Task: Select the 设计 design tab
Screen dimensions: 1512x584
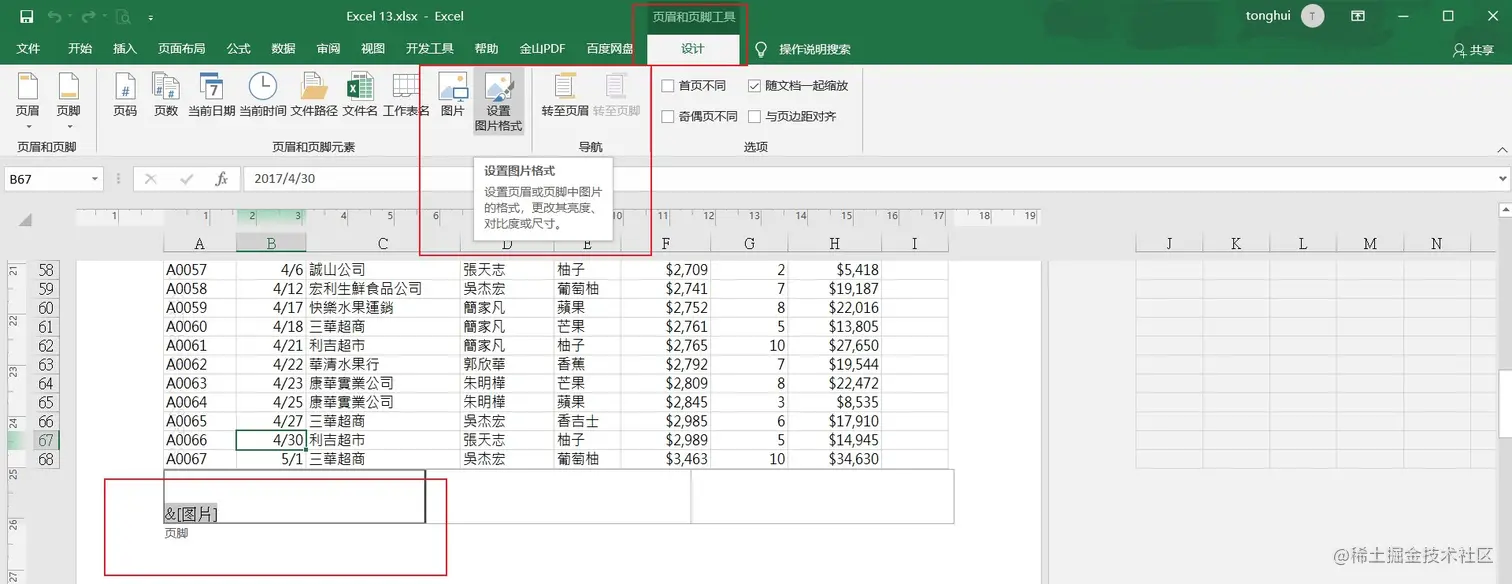Action: tap(693, 49)
